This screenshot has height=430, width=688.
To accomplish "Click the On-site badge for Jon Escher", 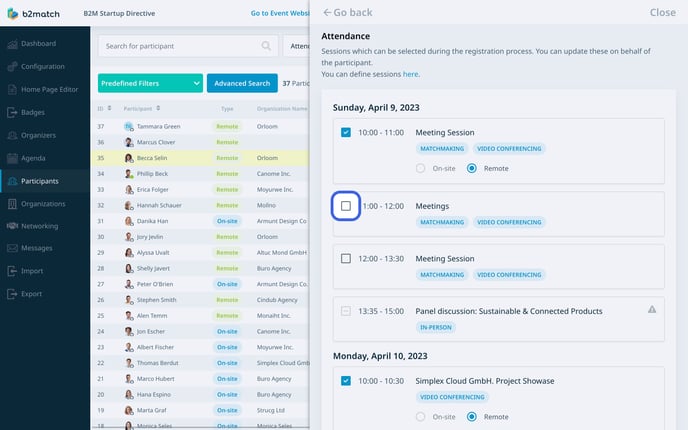I will click(227, 331).
